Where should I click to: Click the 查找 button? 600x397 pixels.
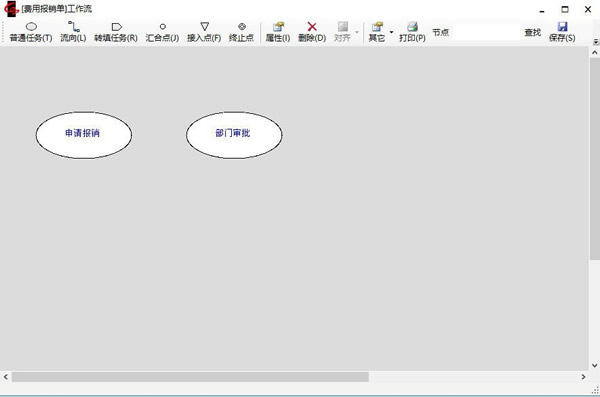click(x=532, y=33)
